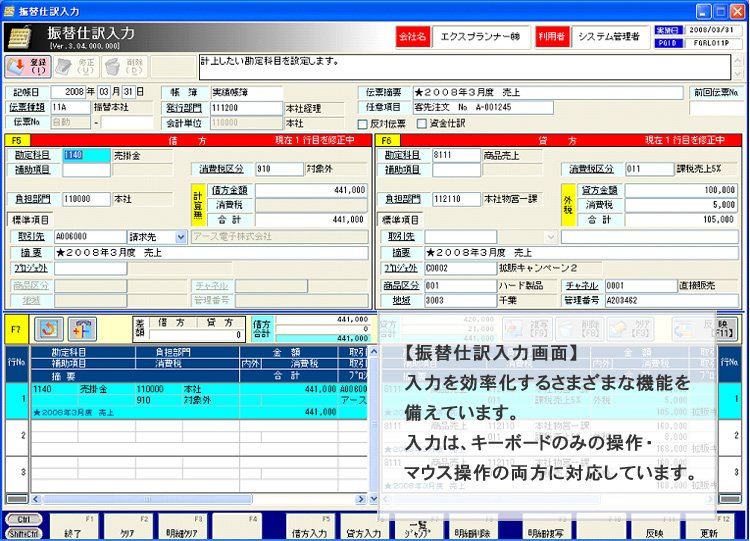Screen dimensions: 750x541
Task: Click the 任意項目 field with 客先注文 No.
Action: pyautogui.click(x=483, y=108)
